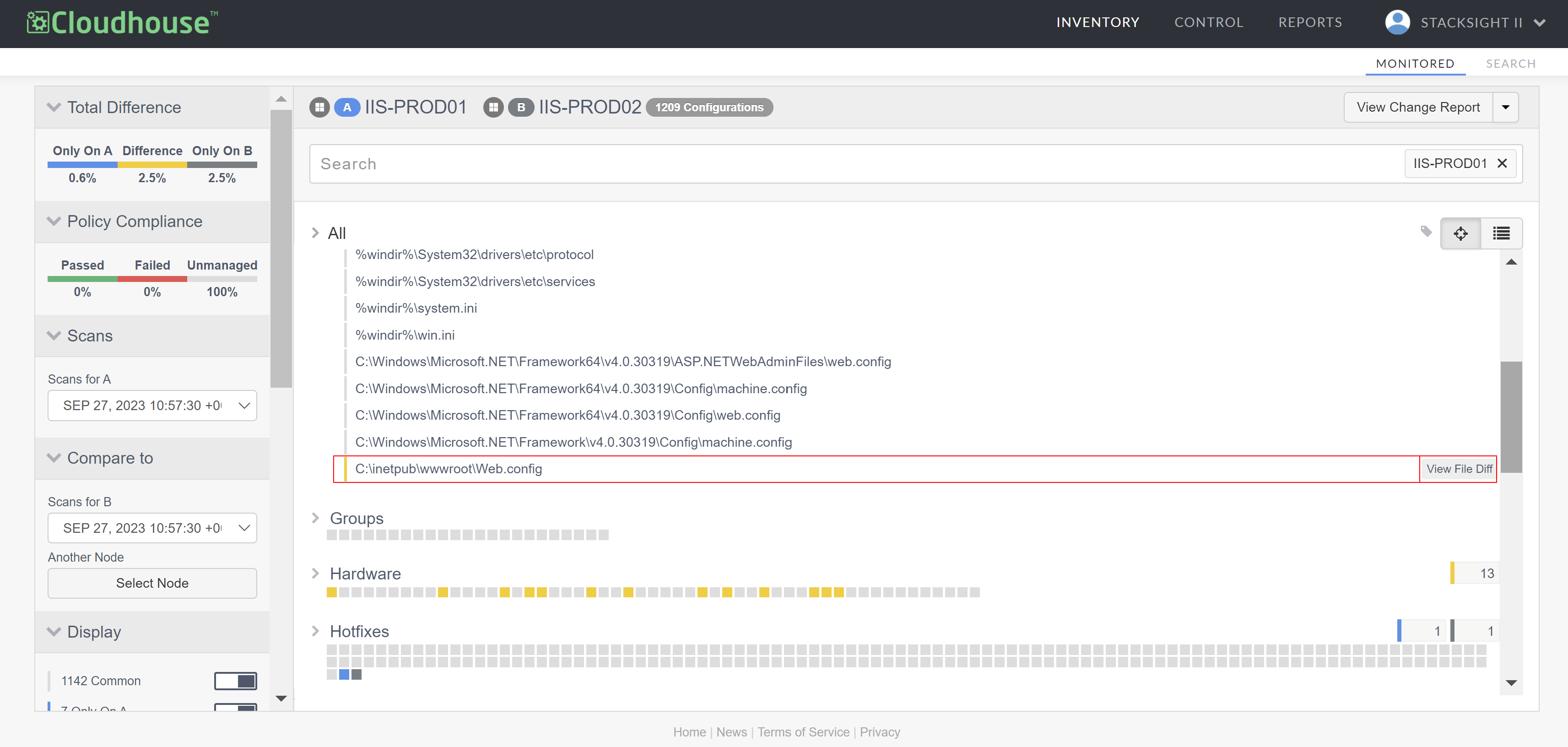Click the Only On A percentage bar
The height and width of the screenshot is (747, 1568).
82,165
